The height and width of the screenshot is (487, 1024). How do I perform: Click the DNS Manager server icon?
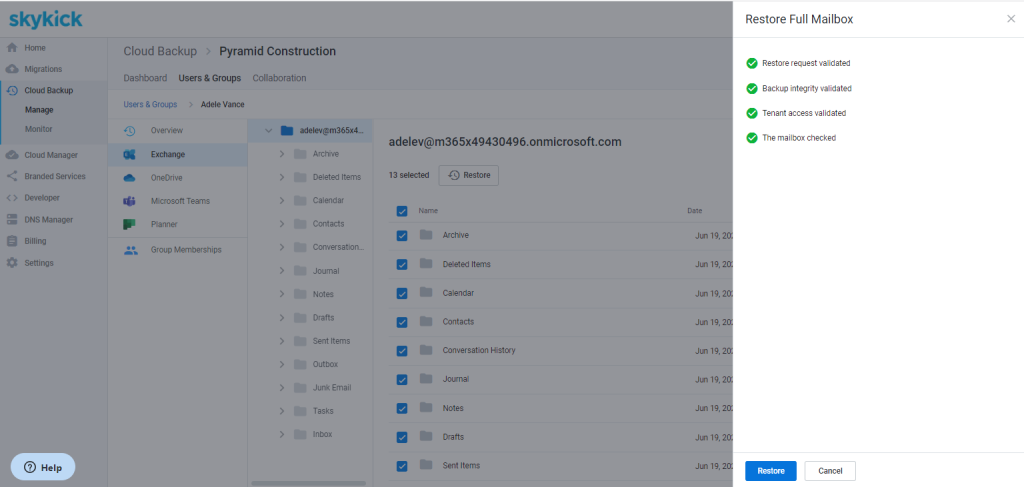[11, 219]
